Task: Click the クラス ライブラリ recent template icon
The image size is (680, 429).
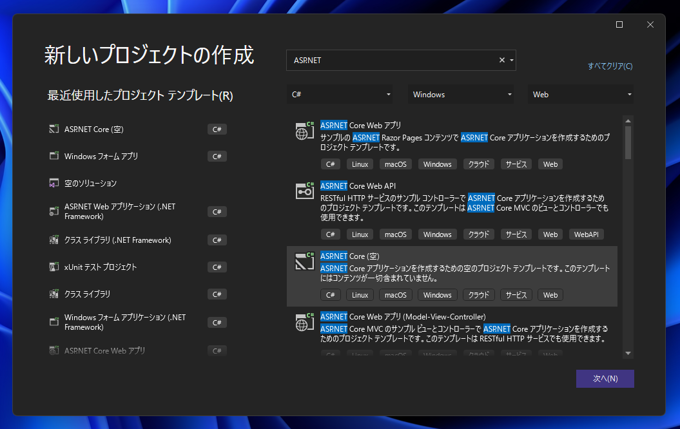Action: pos(54,294)
